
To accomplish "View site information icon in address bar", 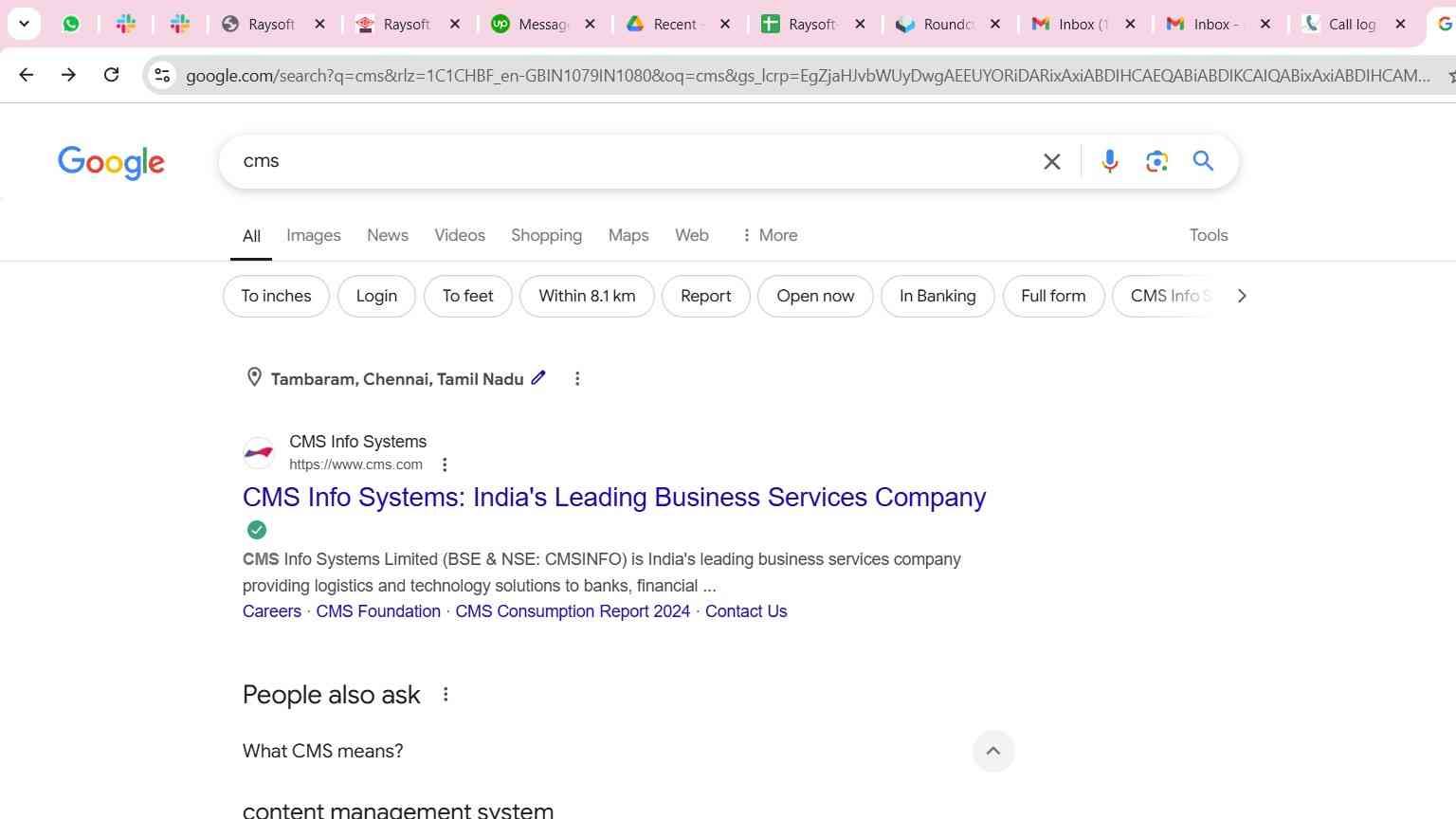I will (x=162, y=76).
